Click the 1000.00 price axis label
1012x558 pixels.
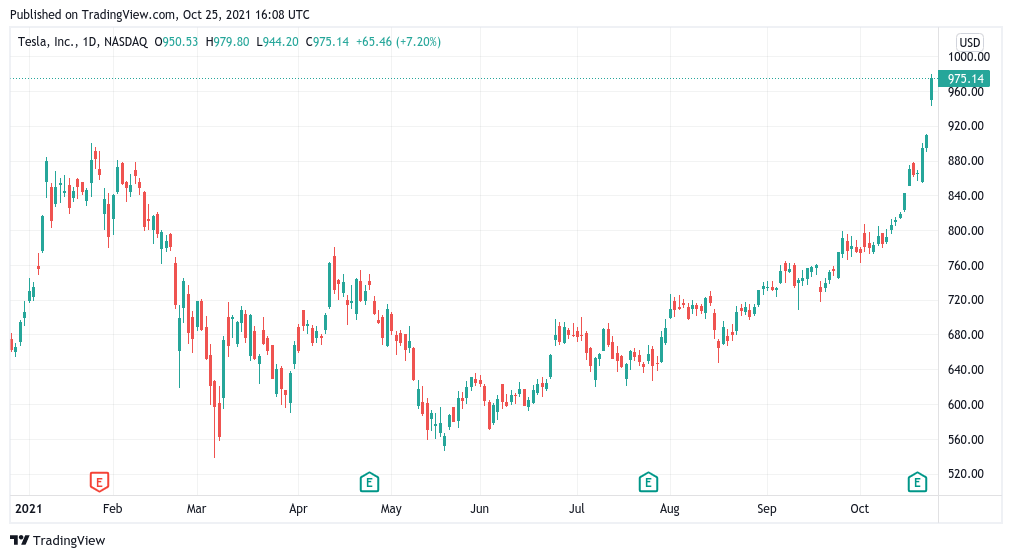pyautogui.click(x=968, y=57)
